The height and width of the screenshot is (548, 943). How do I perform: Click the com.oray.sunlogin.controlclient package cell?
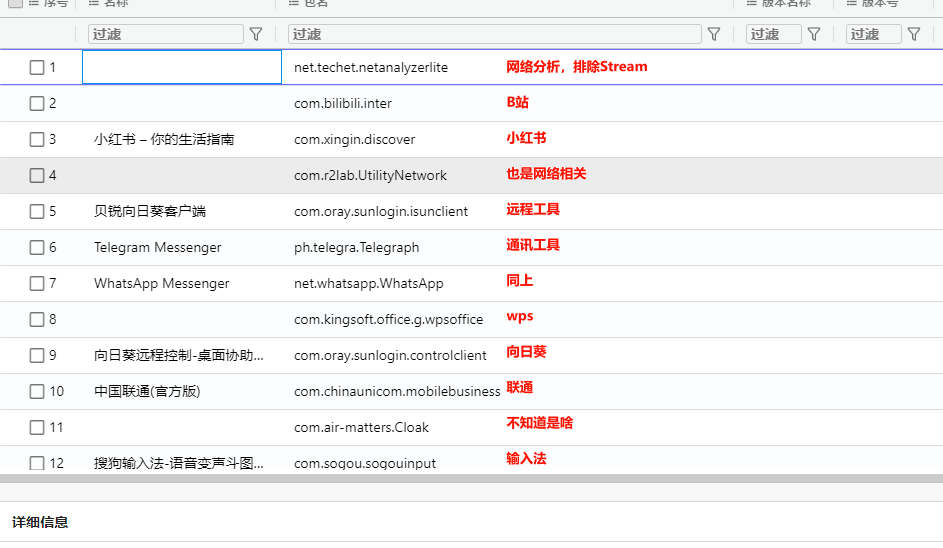point(390,356)
